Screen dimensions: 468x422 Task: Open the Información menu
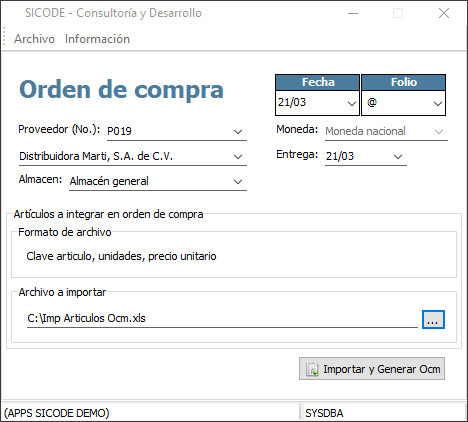pos(97,39)
